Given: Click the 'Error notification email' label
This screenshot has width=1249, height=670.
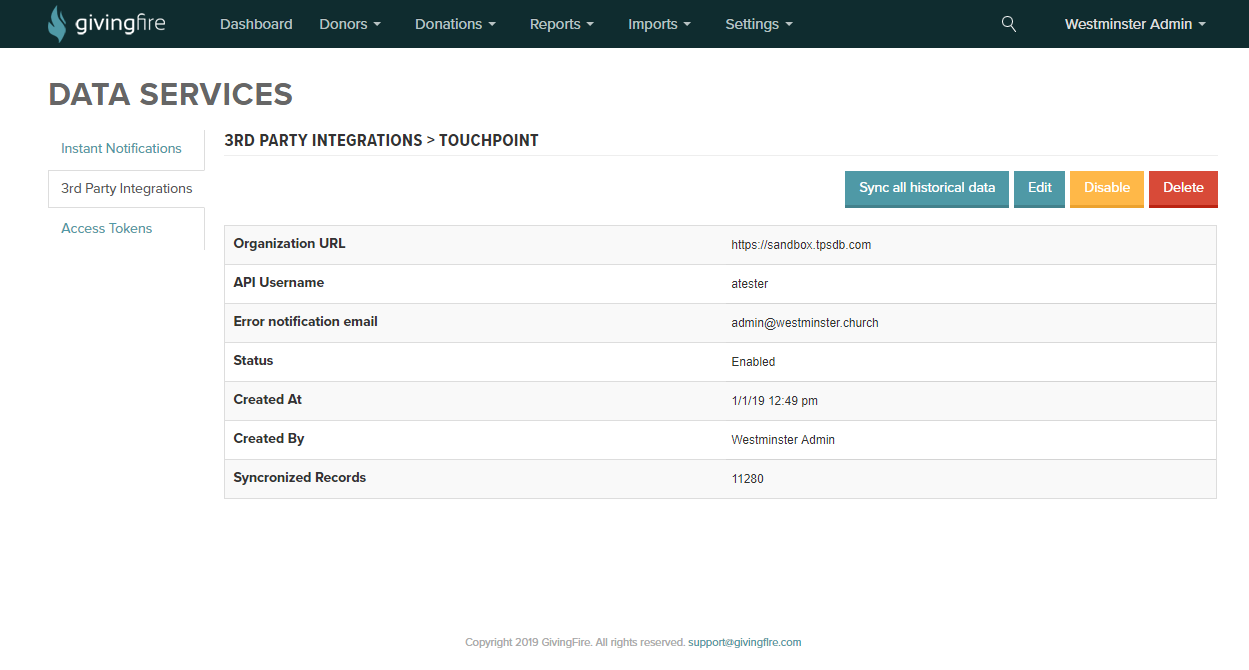Looking at the screenshot, I should tap(306, 322).
